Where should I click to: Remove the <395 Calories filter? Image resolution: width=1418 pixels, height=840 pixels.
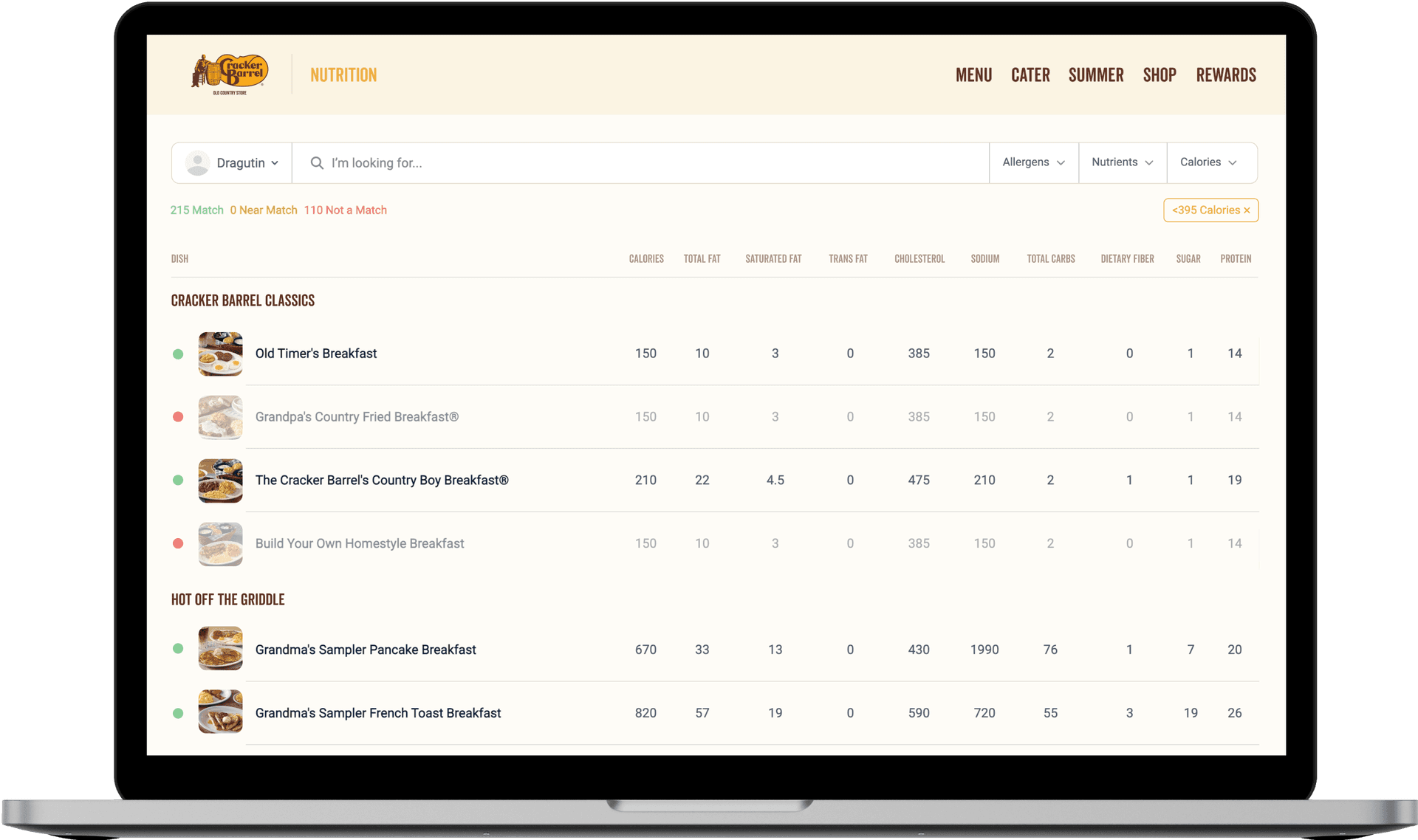(1246, 210)
